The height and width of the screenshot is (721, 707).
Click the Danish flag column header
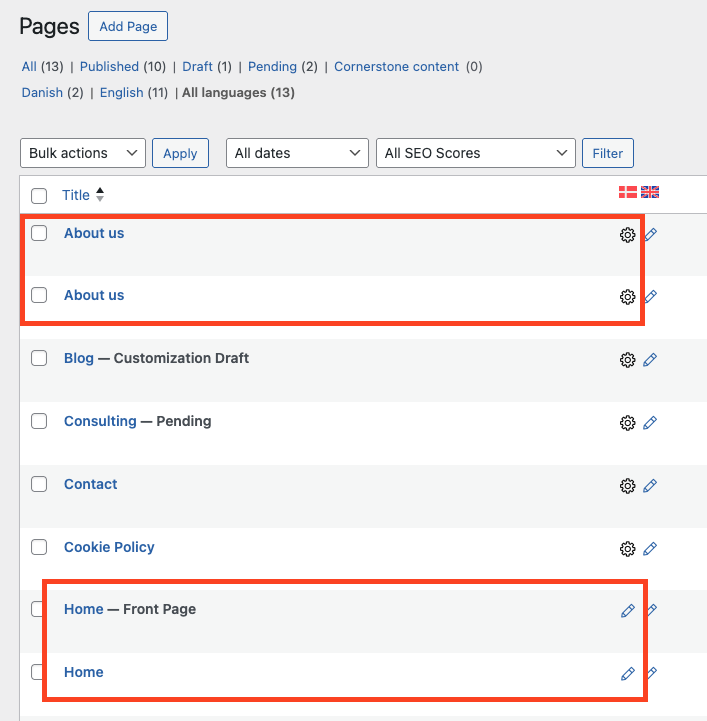pyautogui.click(x=628, y=193)
